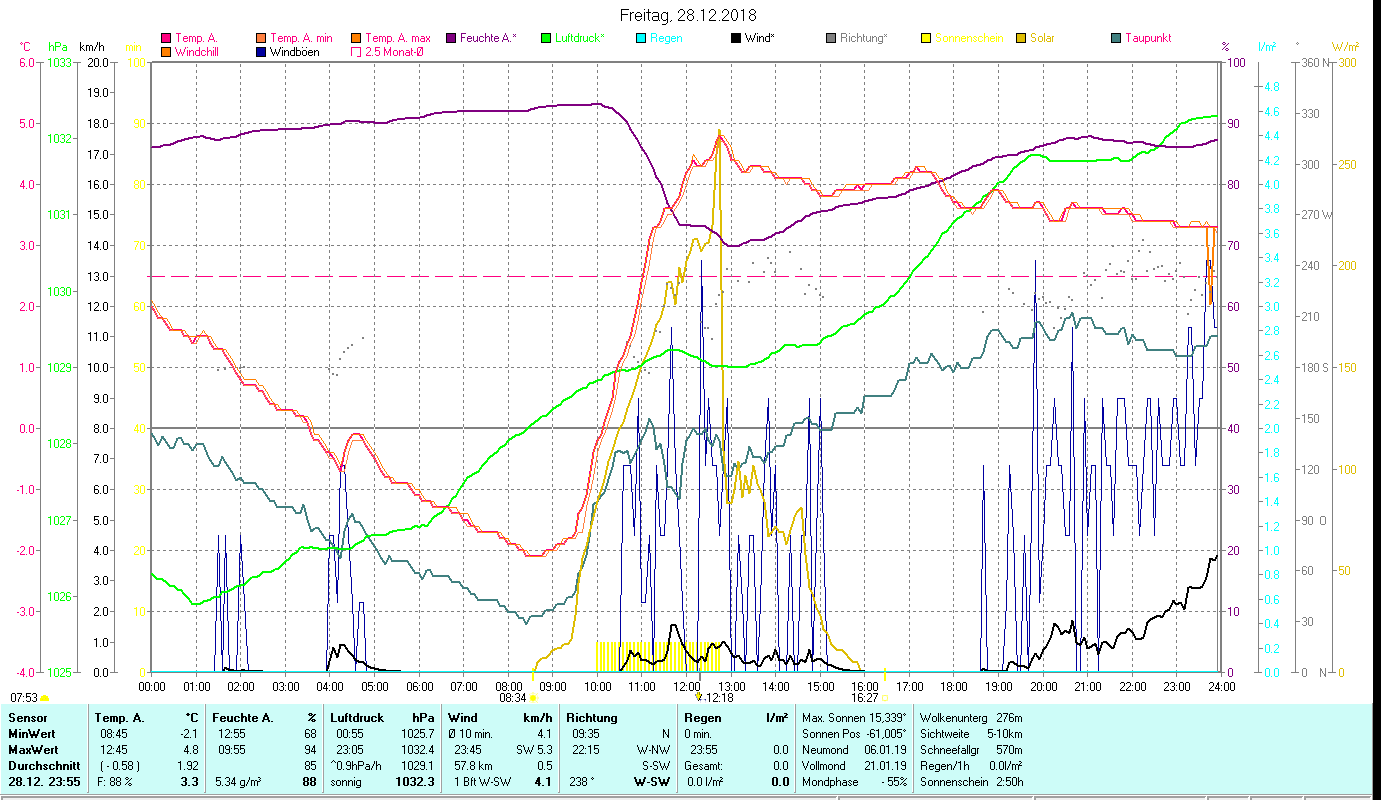This screenshot has height=800, width=1381.
Task: Click the max wind value SW 5.3
Action: click(x=535, y=750)
